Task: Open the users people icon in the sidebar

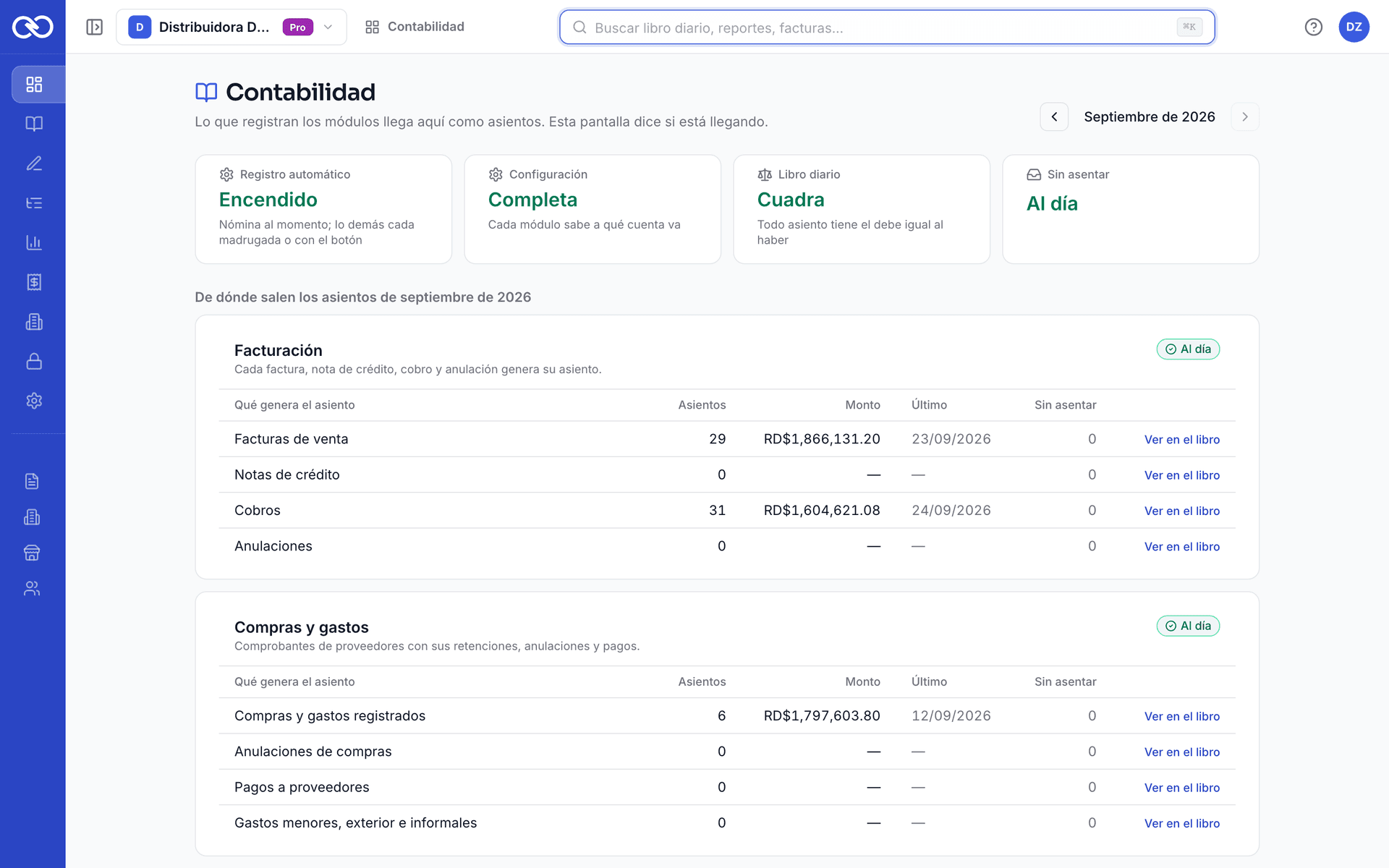Action: pyautogui.click(x=32, y=589)
